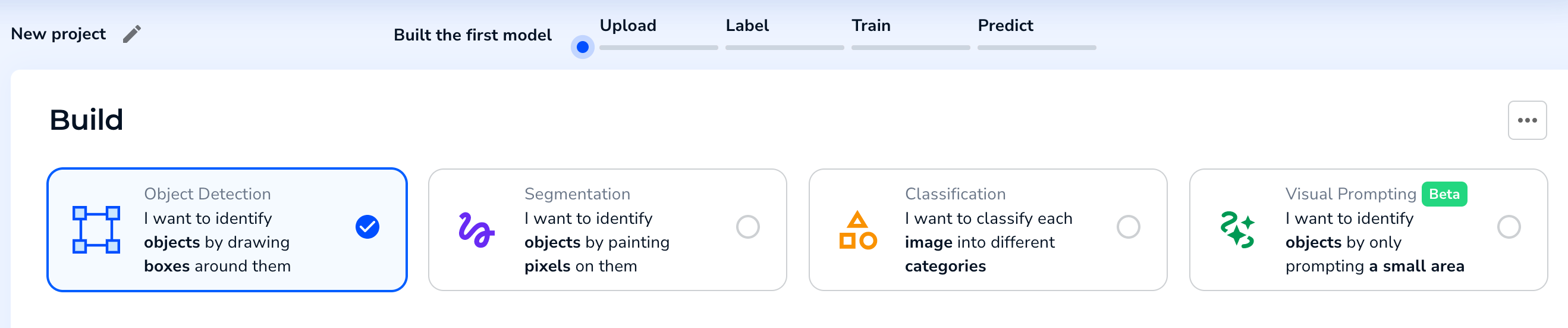Choose the Visual Prompting radio button

[x=1509, y=227]
